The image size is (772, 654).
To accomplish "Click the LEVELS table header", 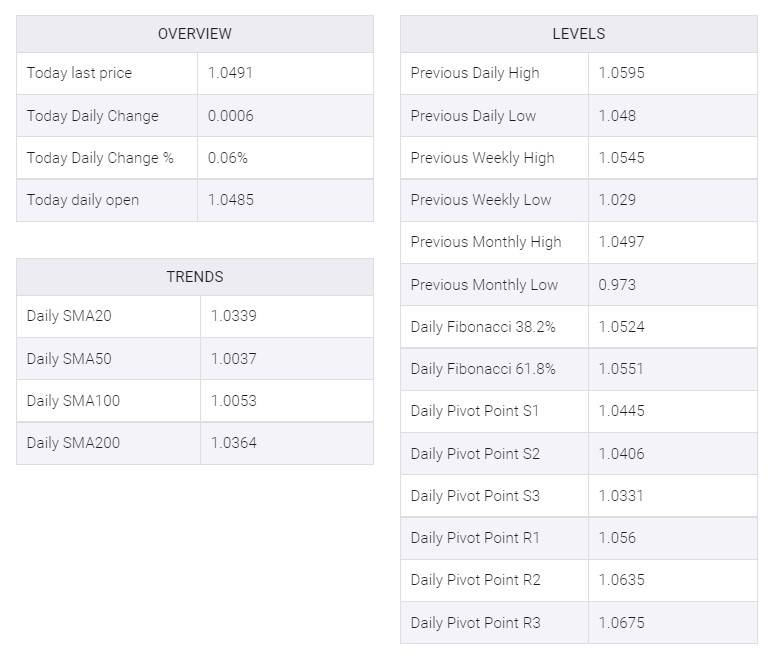I will click(x=578, y=34).
